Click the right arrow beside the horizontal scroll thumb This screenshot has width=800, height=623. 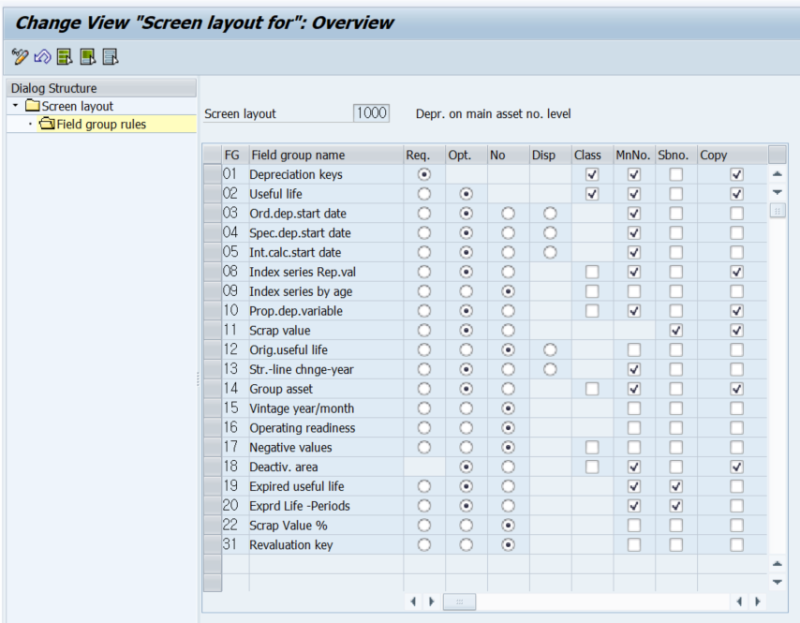[x=432, y=602]
